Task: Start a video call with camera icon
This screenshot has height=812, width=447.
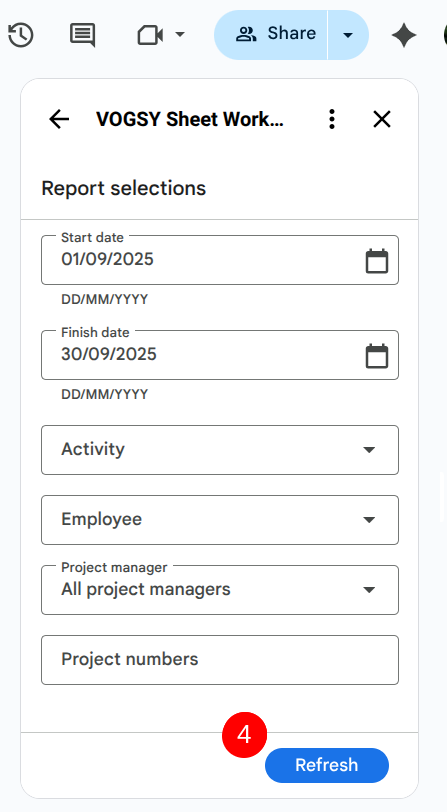Action: tap(150, 35)
